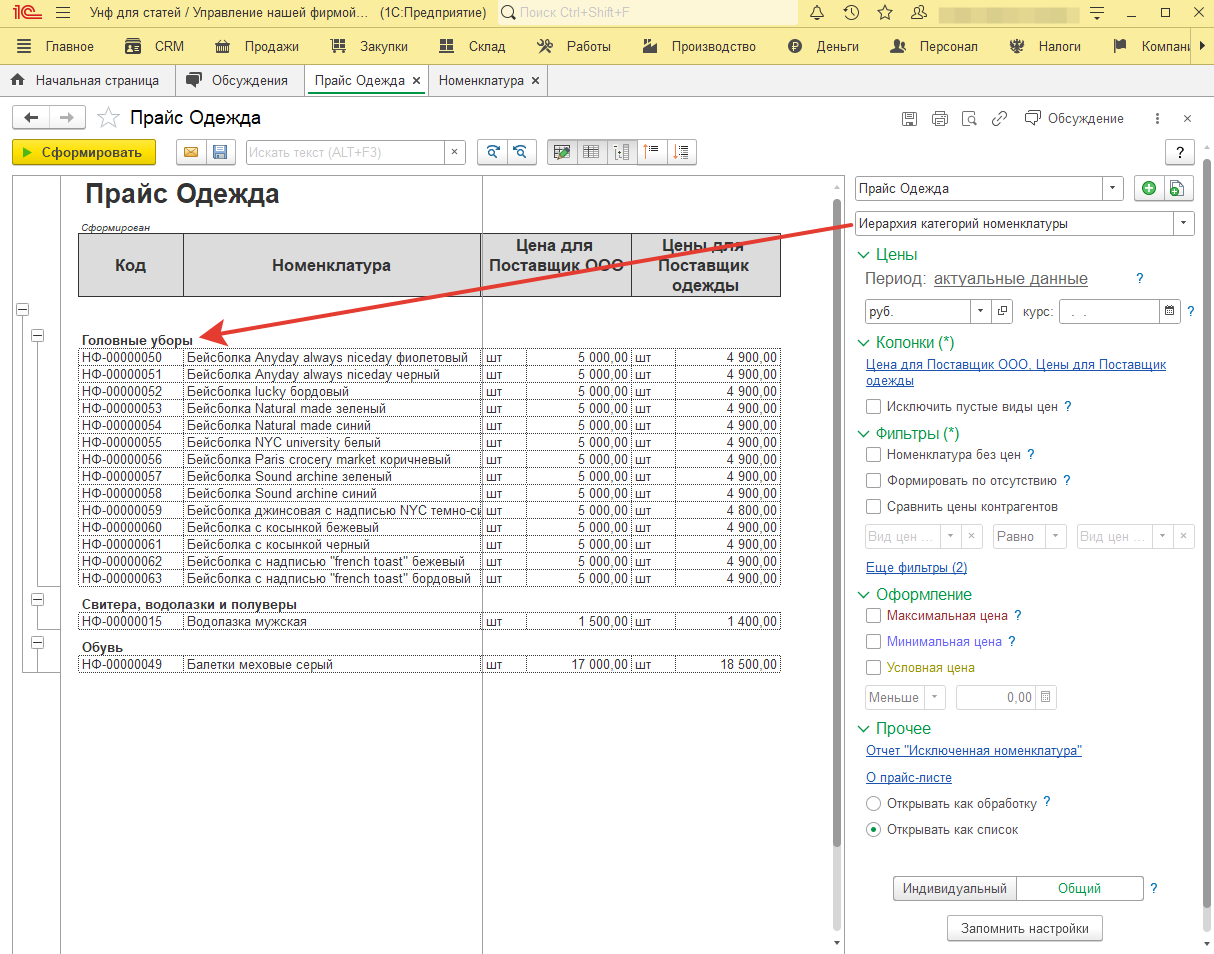This screenshot has height=954, width=1214.
Task: Click the envelope send-by-email icon
Action: pos(190,152)
